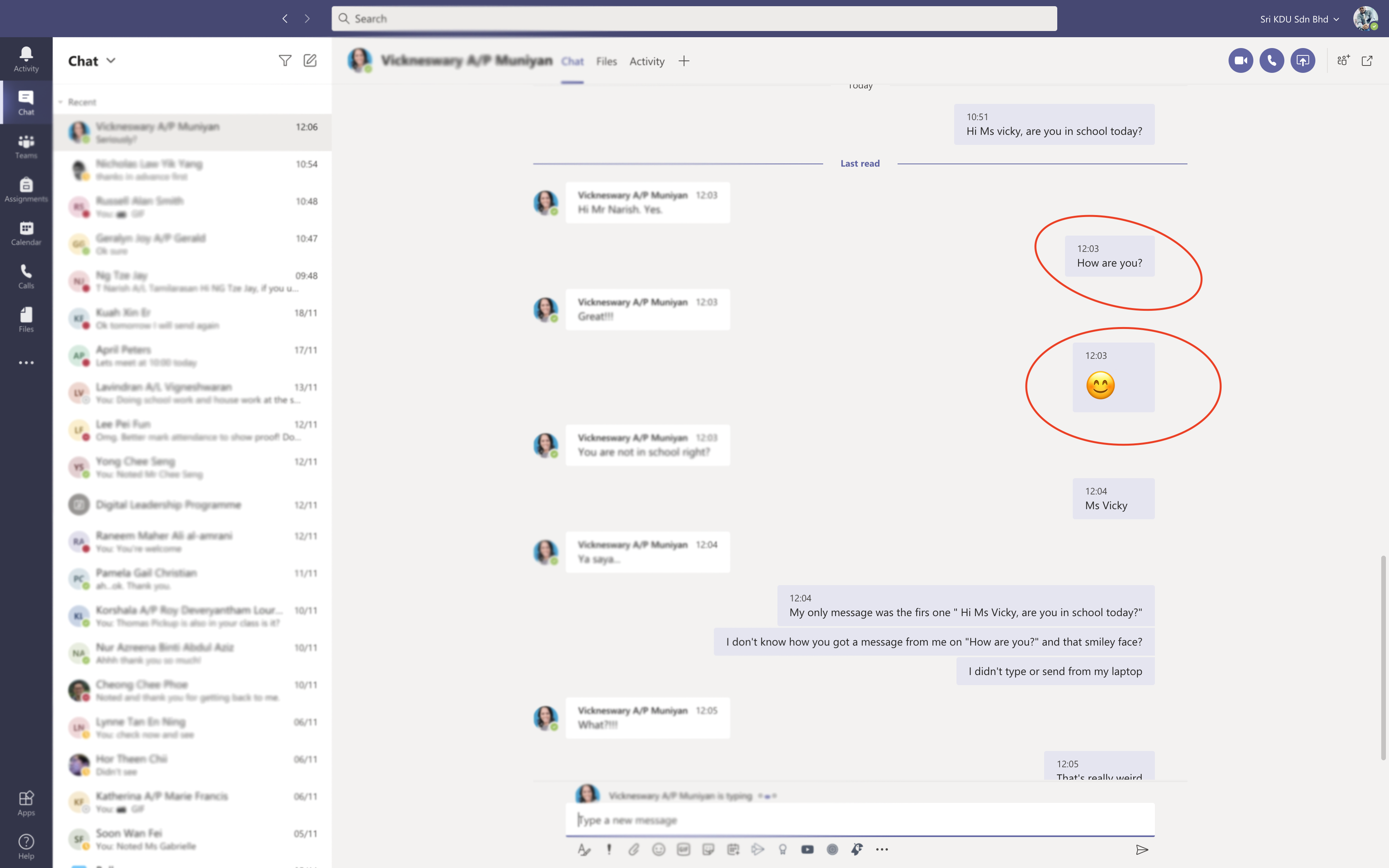Open the Activity feed in the sidebar
Screen dimensions: 1389x868
[26, 60]
